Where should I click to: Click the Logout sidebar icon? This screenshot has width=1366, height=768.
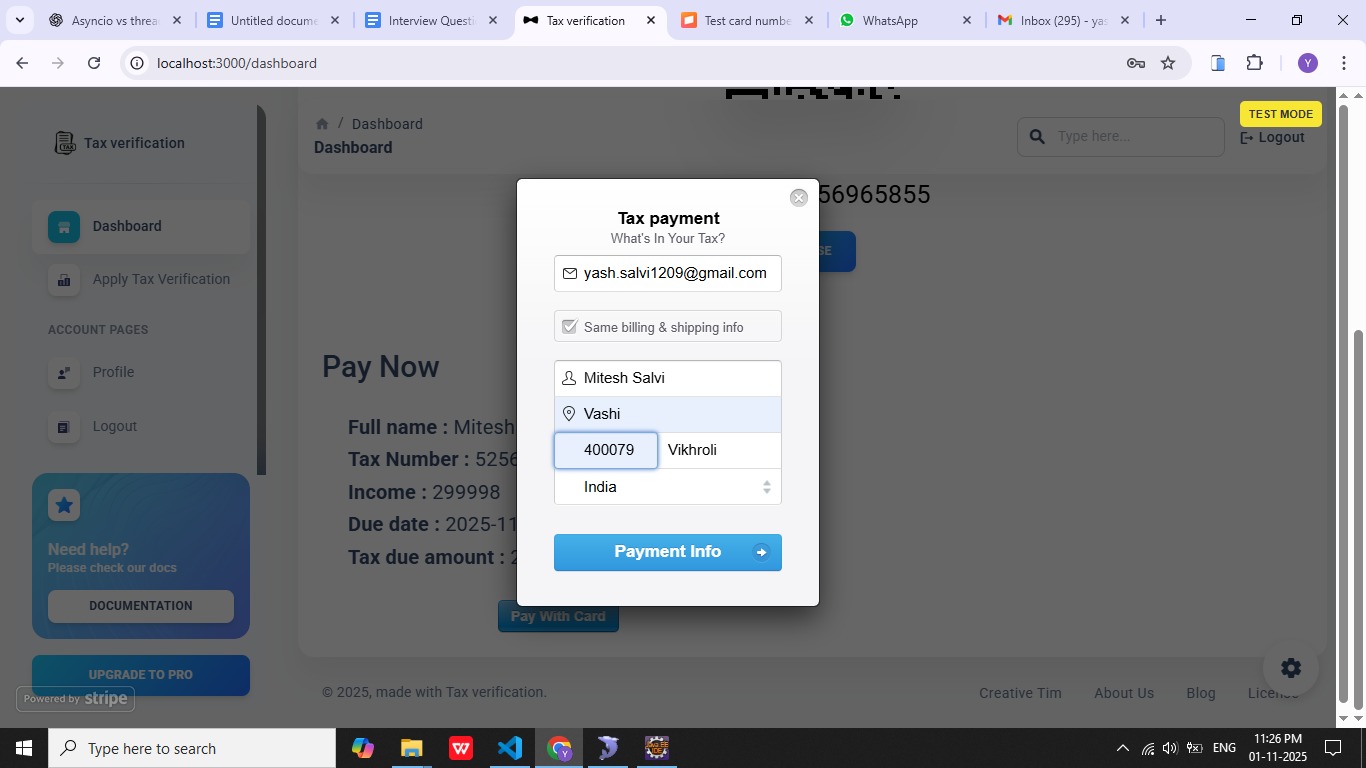click(63, 427)
